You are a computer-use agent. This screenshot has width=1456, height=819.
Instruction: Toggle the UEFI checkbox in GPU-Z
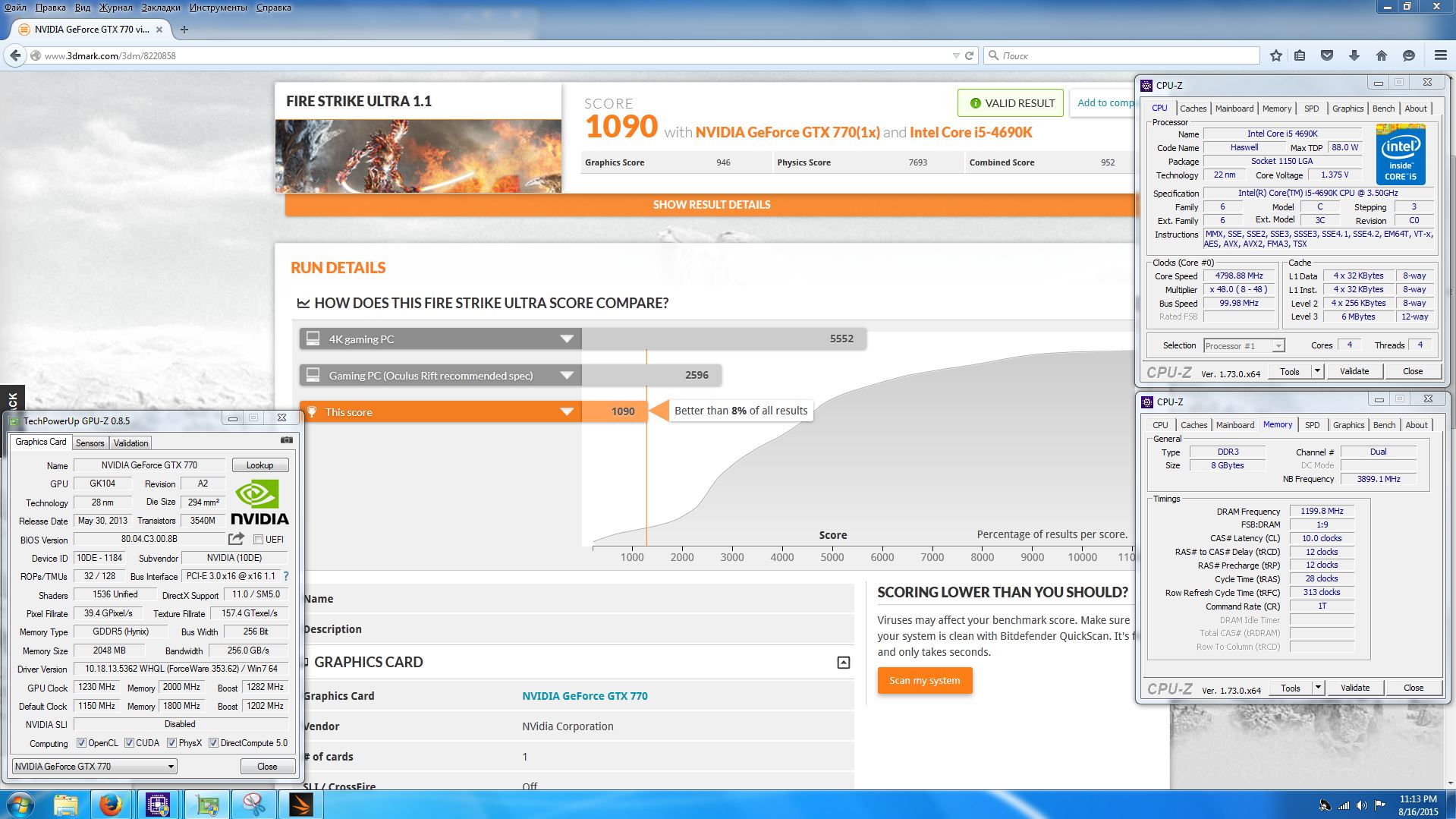tap(258, 540)
